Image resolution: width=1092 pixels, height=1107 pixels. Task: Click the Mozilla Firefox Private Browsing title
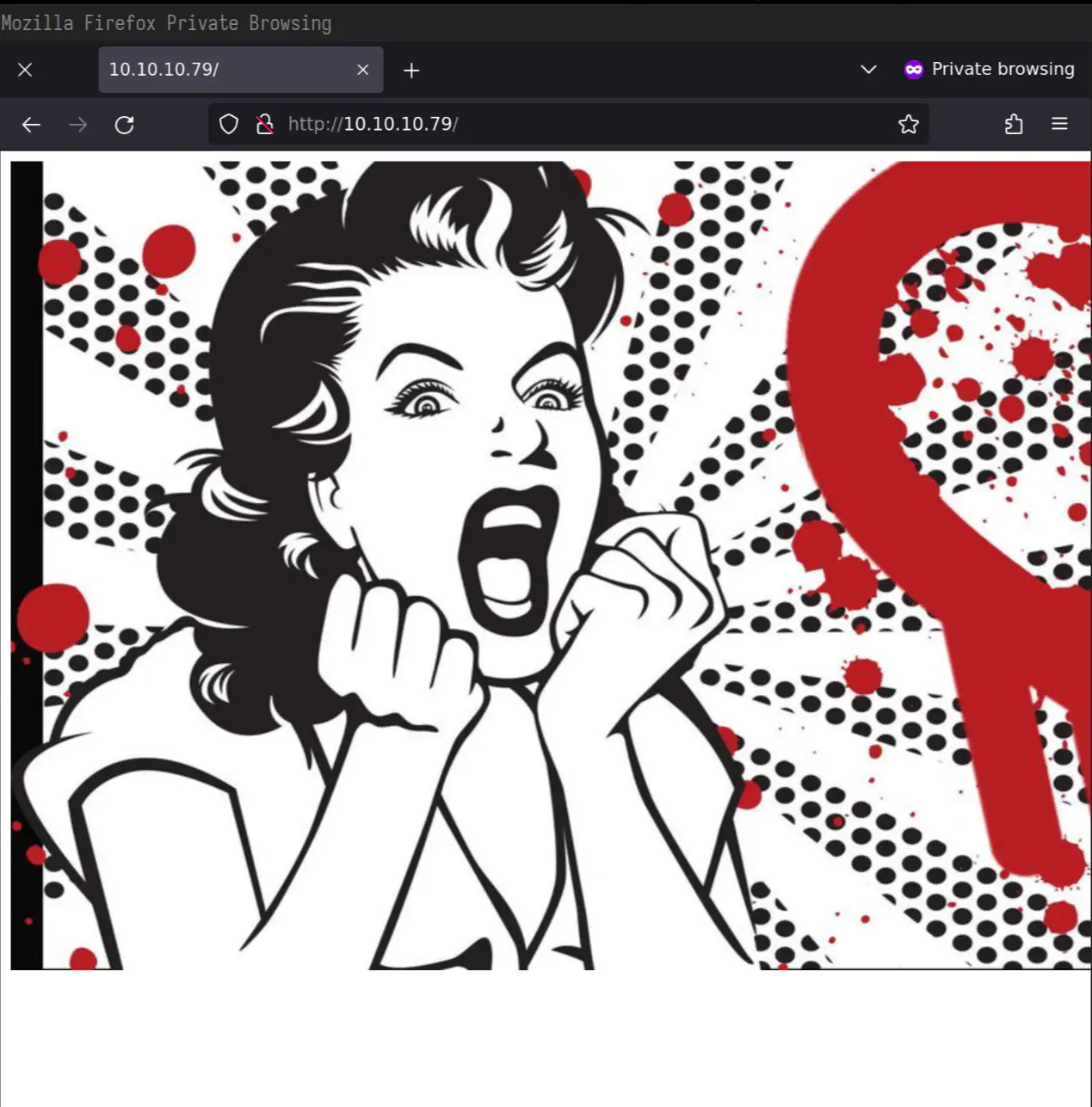(166, 23)
